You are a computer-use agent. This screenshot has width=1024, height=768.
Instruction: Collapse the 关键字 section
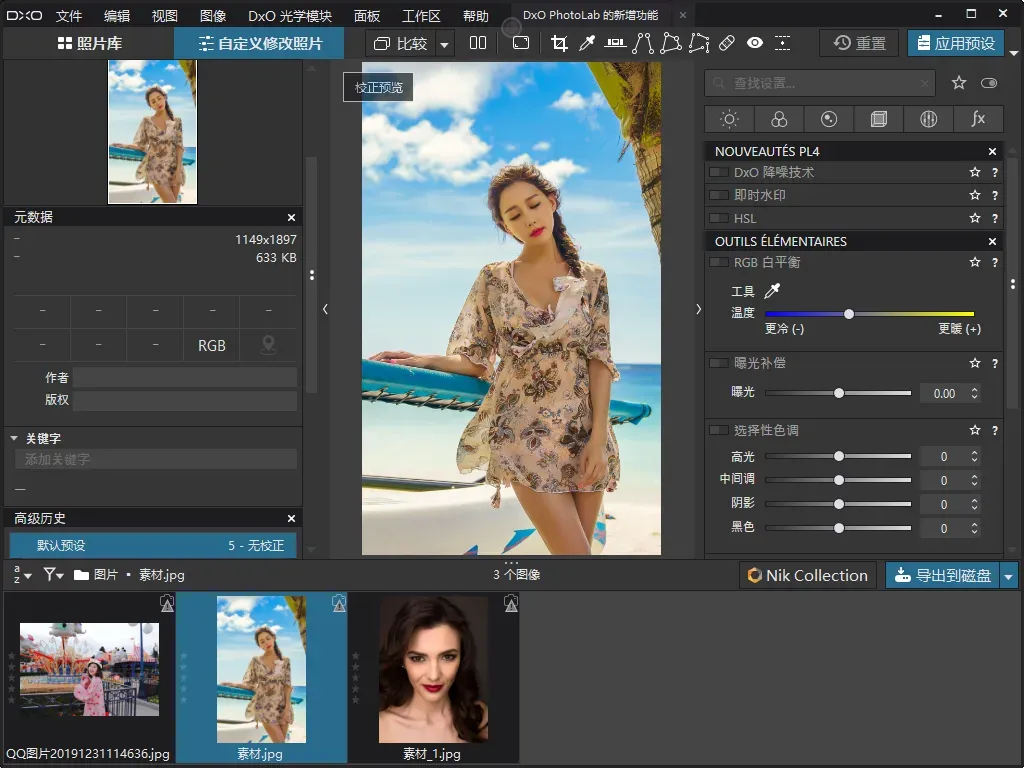(15, 438)
